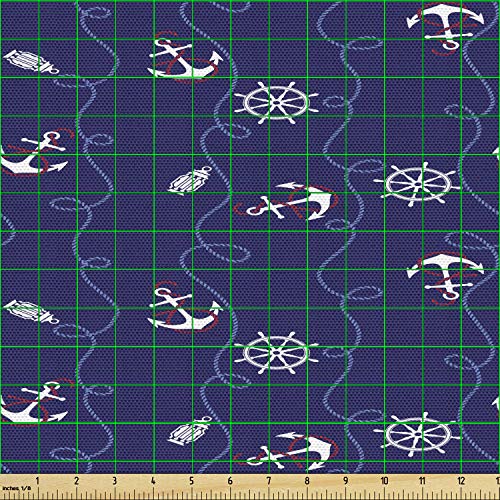Click the number 1 on the ruler

click(38, 481)
